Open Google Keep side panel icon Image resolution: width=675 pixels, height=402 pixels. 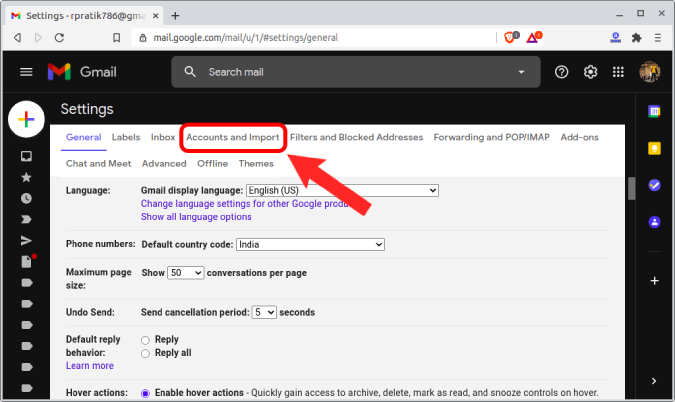coord(654,148)
